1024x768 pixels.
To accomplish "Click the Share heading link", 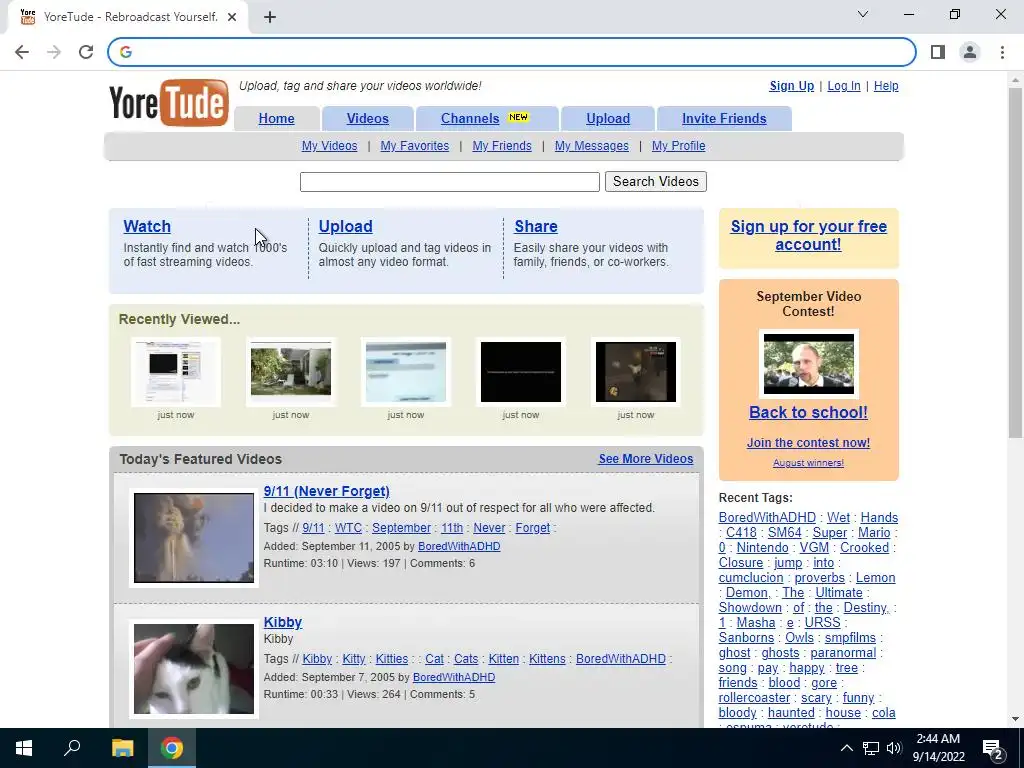I will (536, 226).
